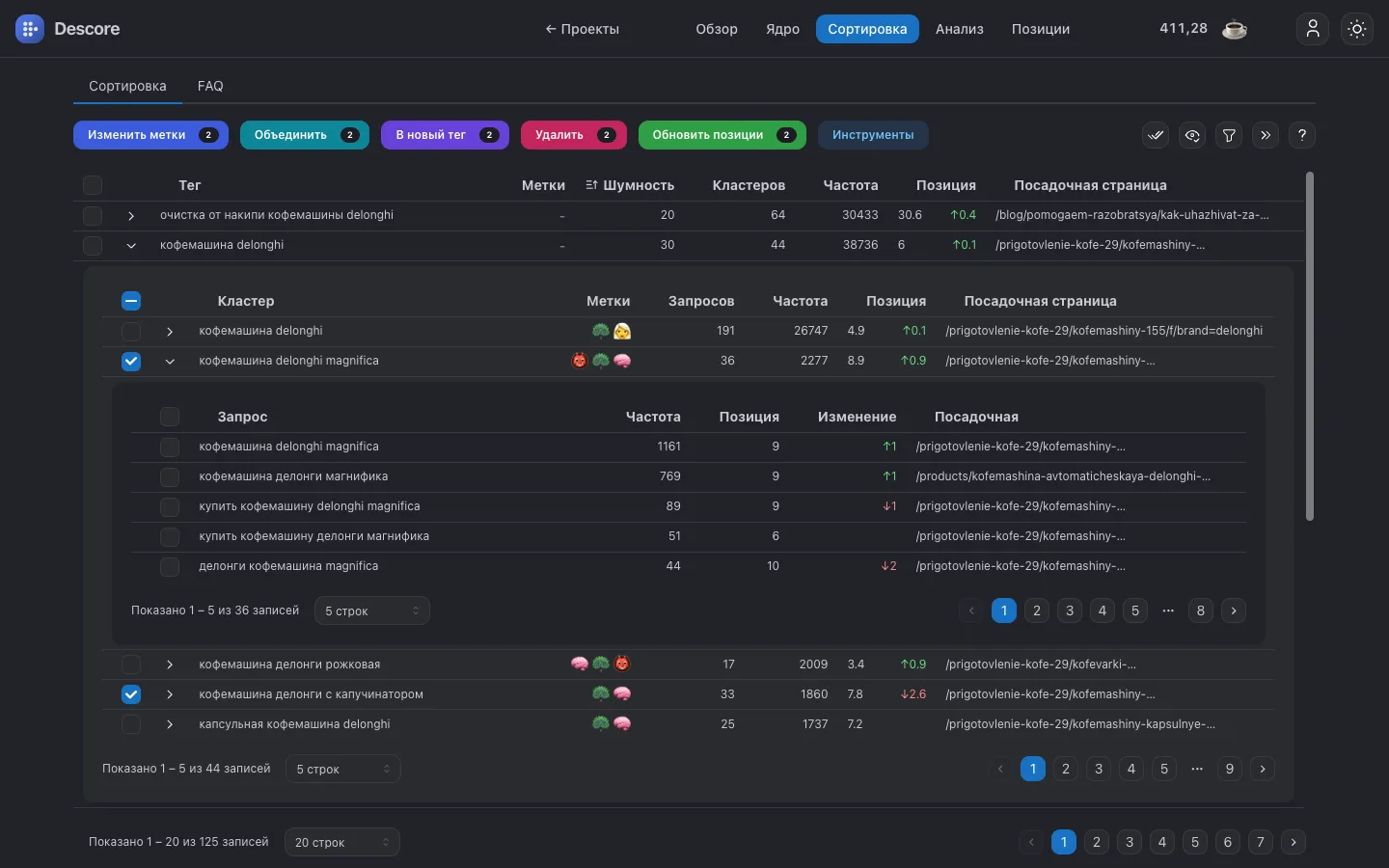Go to next page in query pagination

pos(1234,610)
